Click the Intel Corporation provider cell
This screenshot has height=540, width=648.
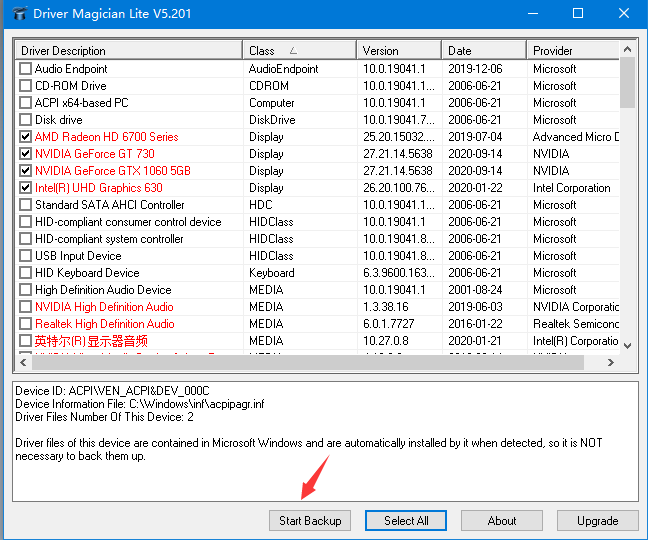click(572, 188)
